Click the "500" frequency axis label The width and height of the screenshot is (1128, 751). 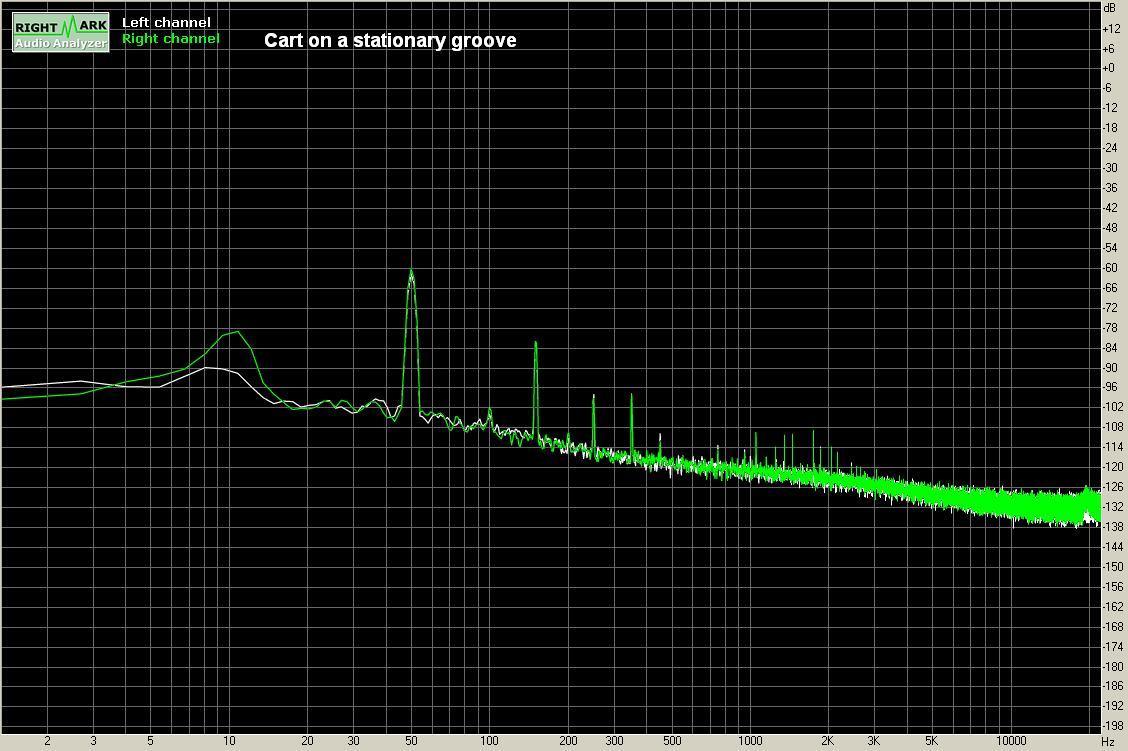pyautogui.click(x=672, y=741)
